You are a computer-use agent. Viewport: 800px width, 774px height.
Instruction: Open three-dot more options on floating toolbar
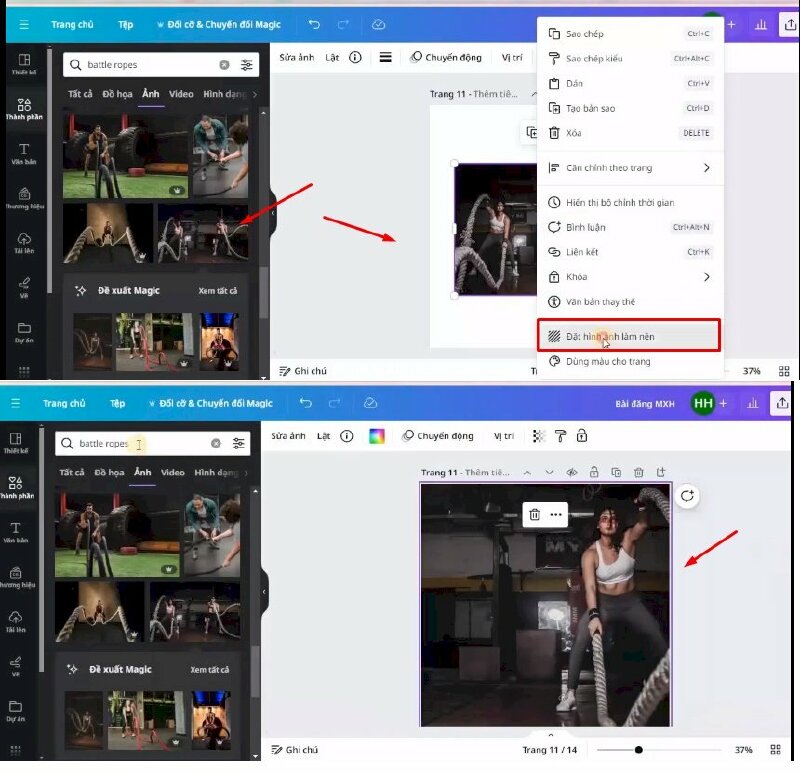pos(557,515)
